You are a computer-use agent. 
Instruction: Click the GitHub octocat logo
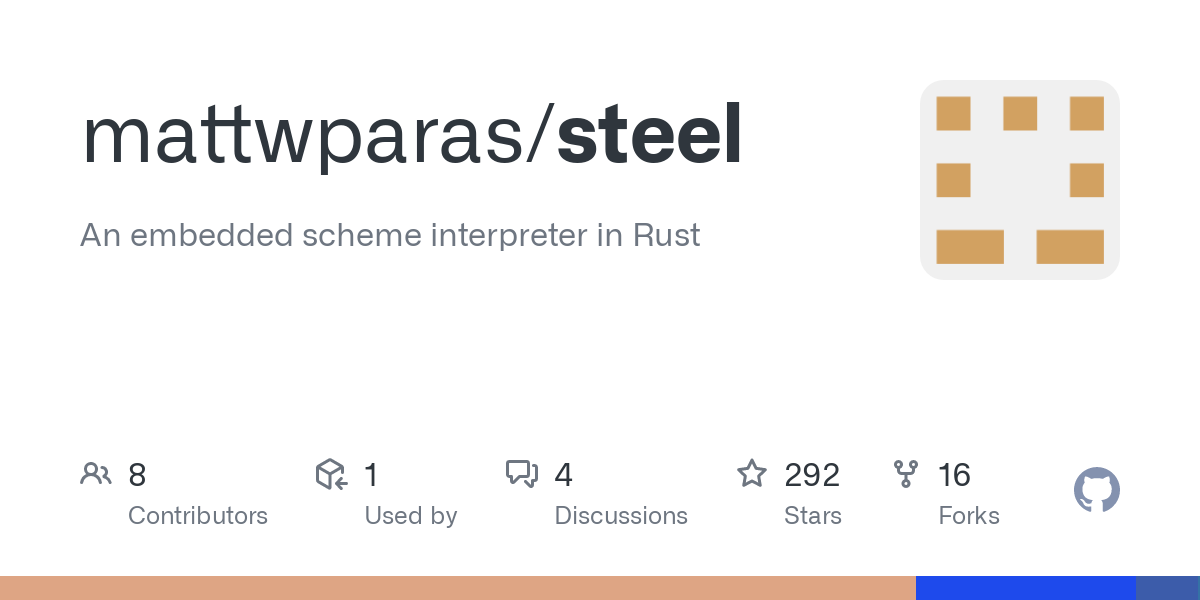(x=1096, y=491)
